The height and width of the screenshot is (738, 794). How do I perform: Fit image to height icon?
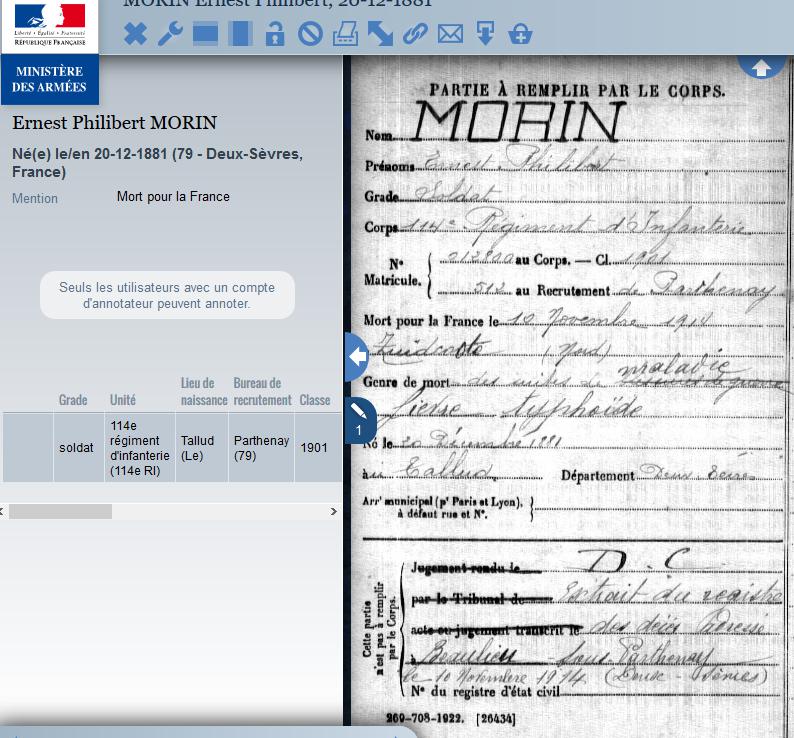(x=241, y=34)
